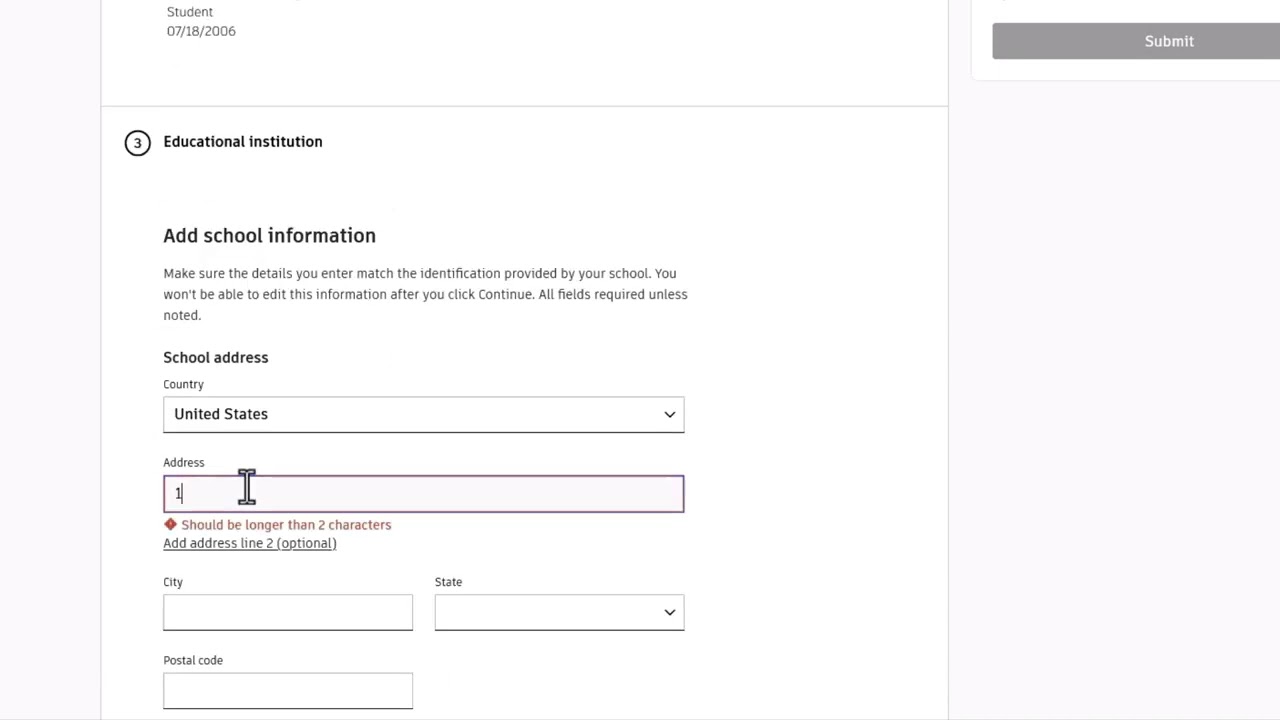Click the Educational institution section heading

coord(243,142)
